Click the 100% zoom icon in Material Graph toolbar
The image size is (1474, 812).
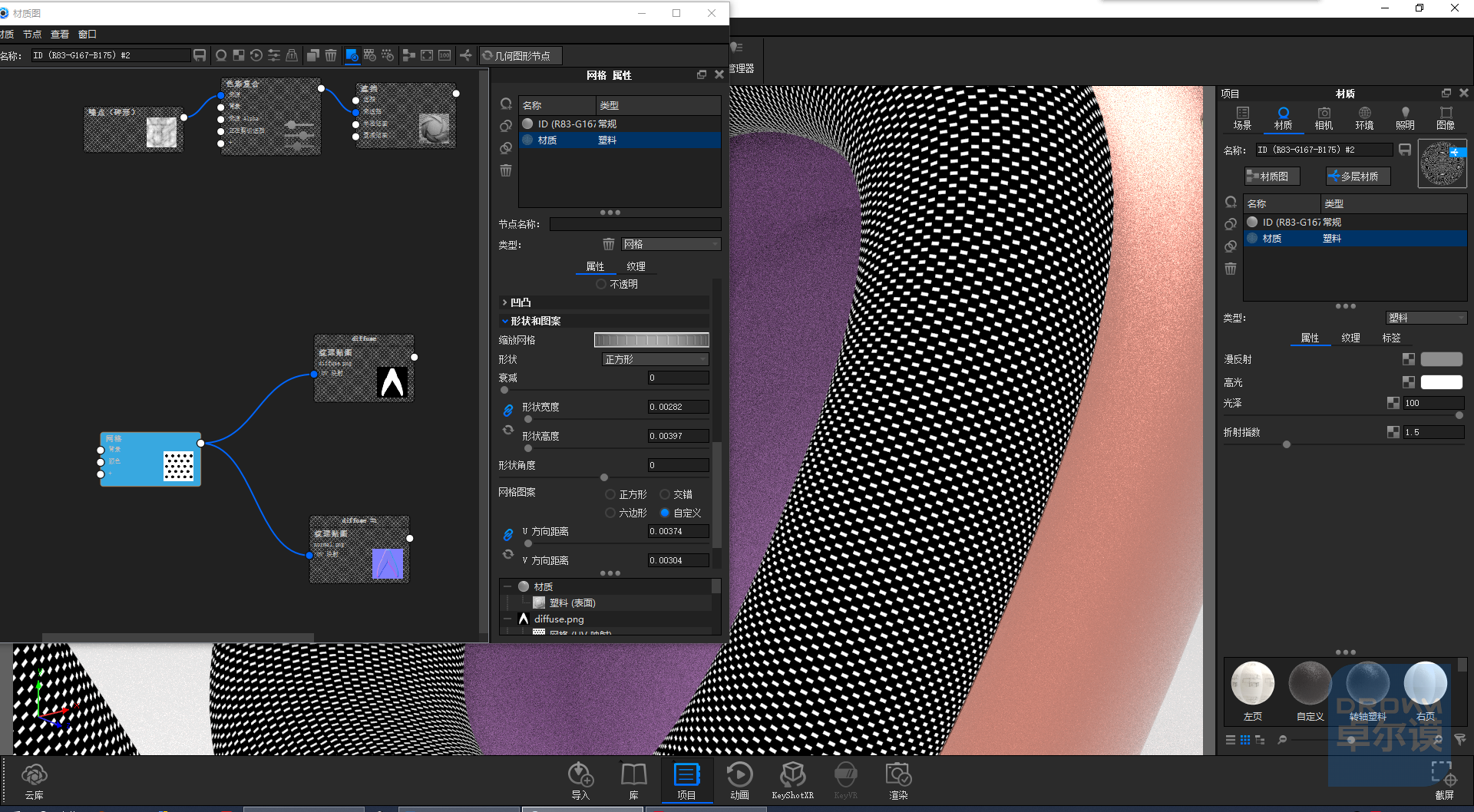[445, 55]
